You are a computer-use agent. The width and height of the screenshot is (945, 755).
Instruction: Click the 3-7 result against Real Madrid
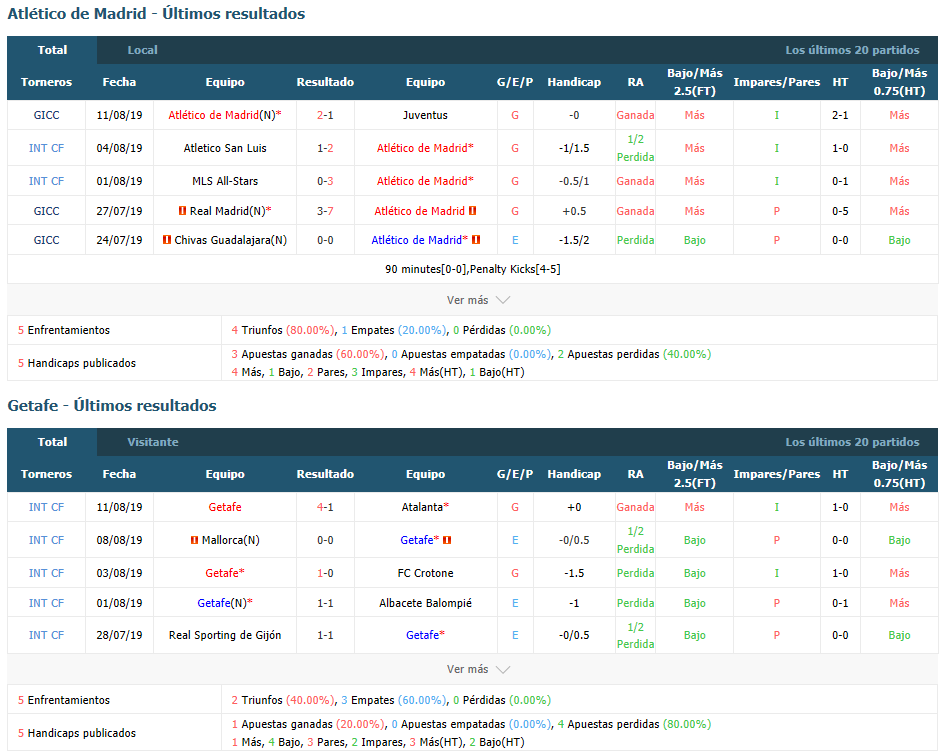[325, 211]
